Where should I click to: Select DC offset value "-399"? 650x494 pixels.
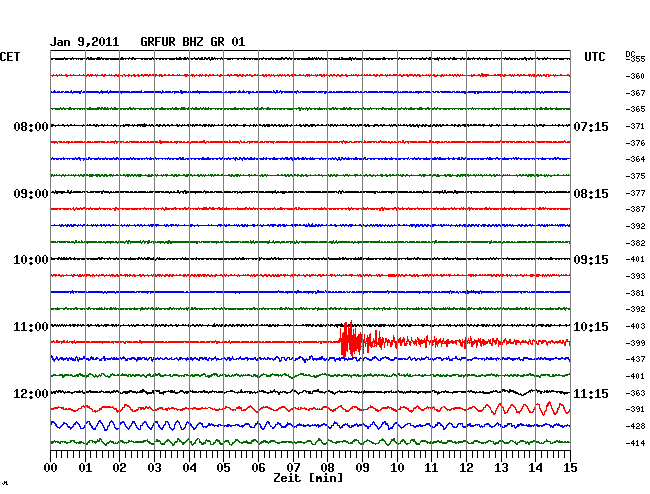click(x=635, y=344)
